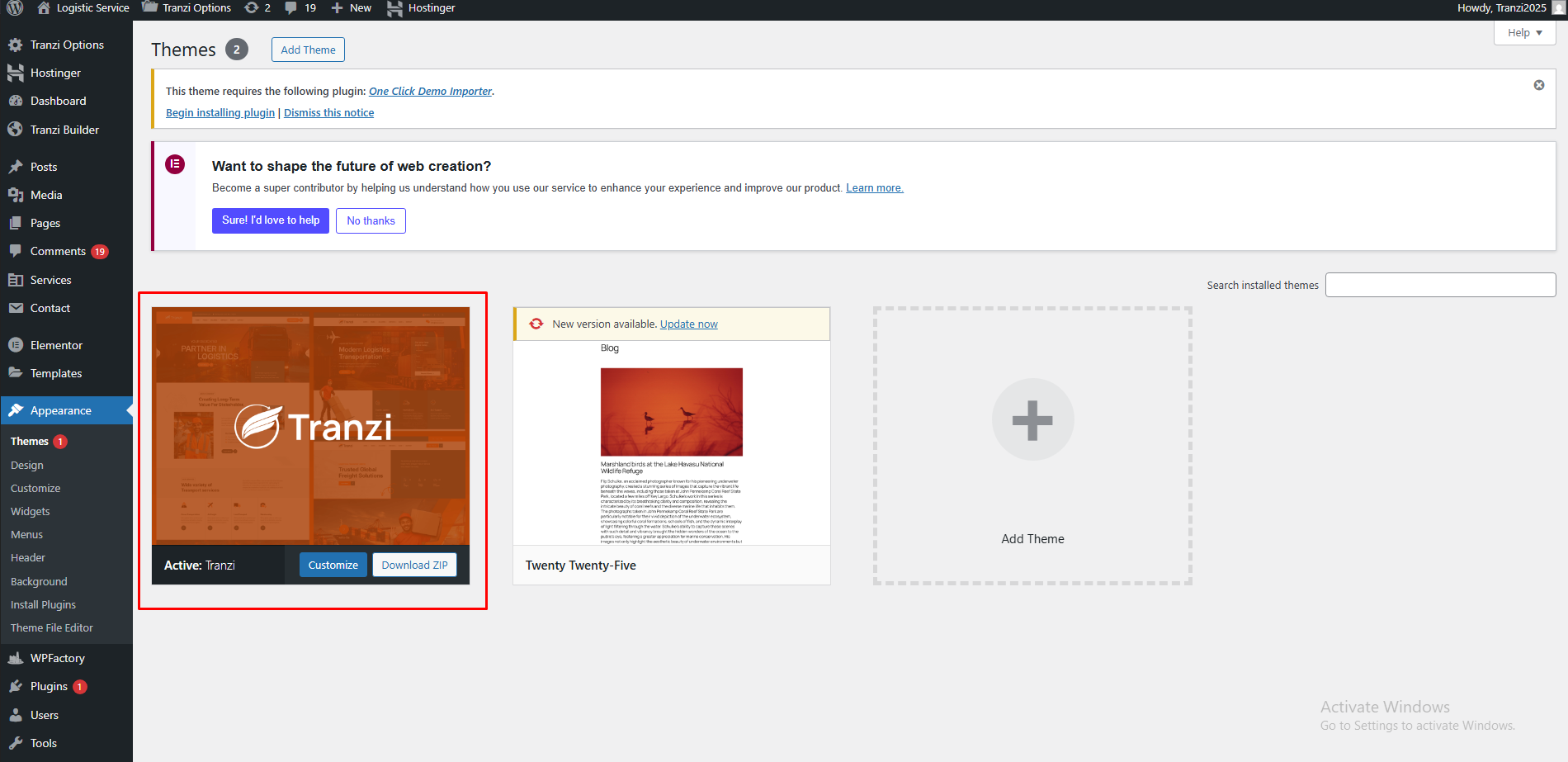Click the large plus Add Theme icon
The width and height of the screenshot is (1568, 762).
(1032, 420)
